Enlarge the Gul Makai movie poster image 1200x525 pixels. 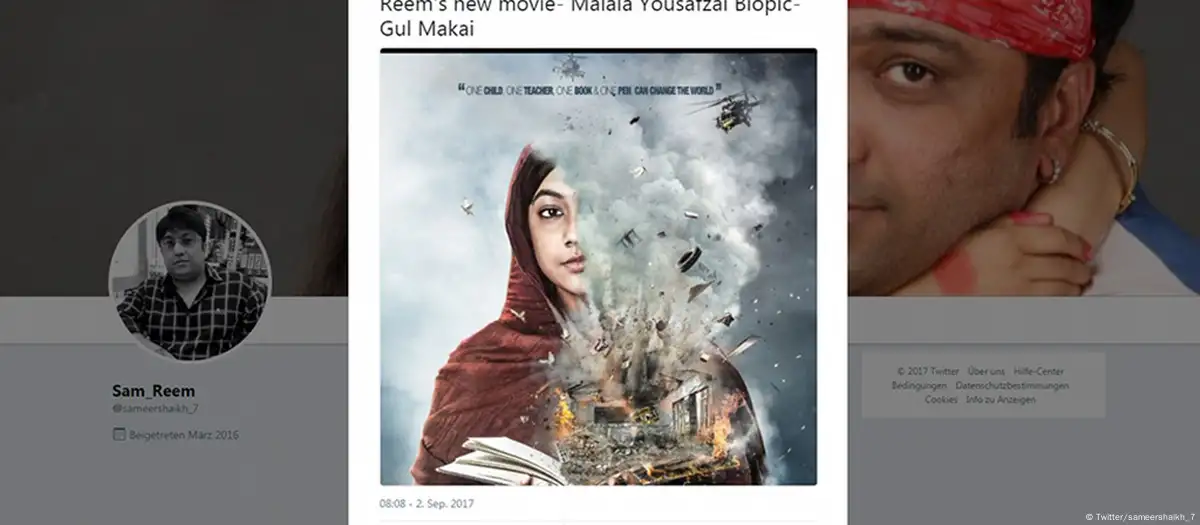tap(598, 267)
